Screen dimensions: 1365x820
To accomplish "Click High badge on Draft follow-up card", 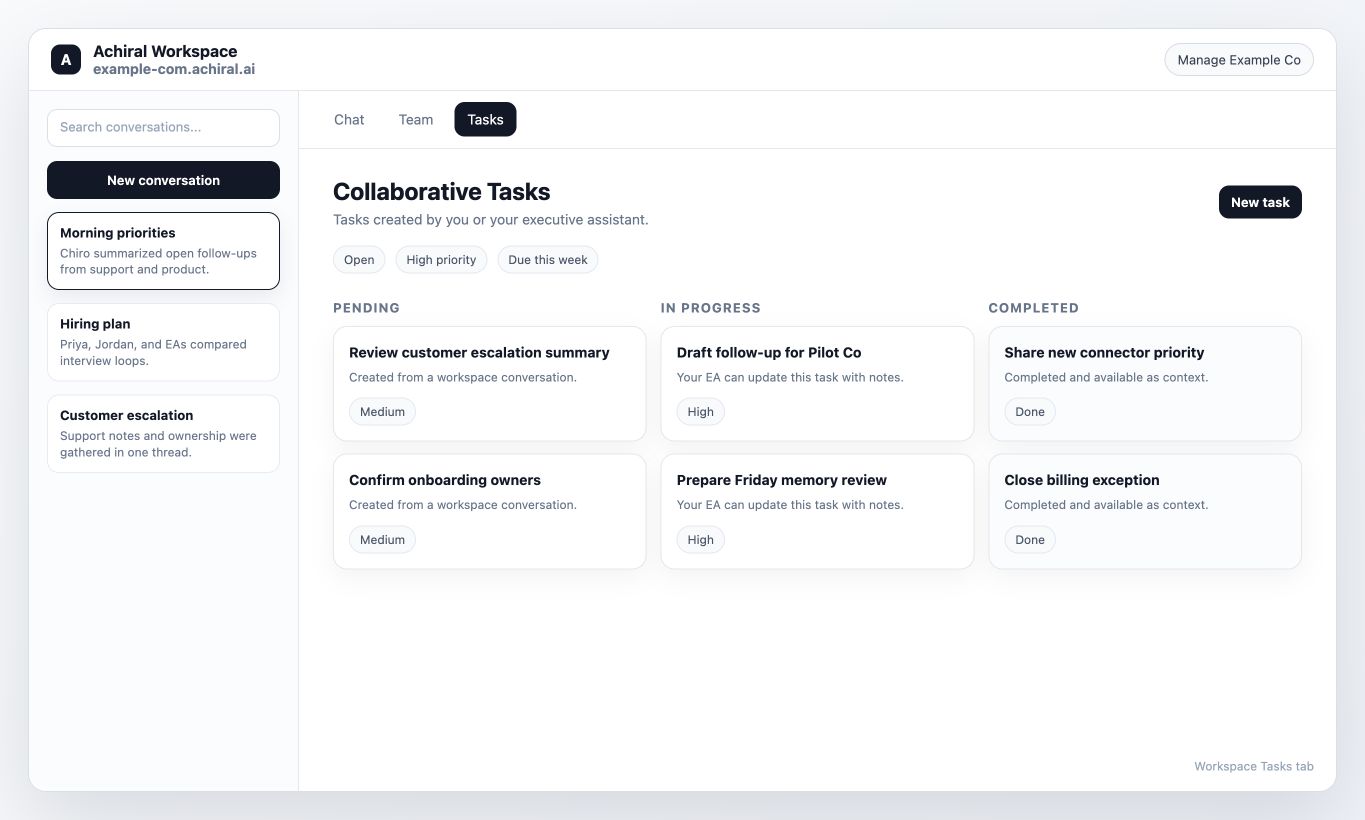I will tap(701, 412).
